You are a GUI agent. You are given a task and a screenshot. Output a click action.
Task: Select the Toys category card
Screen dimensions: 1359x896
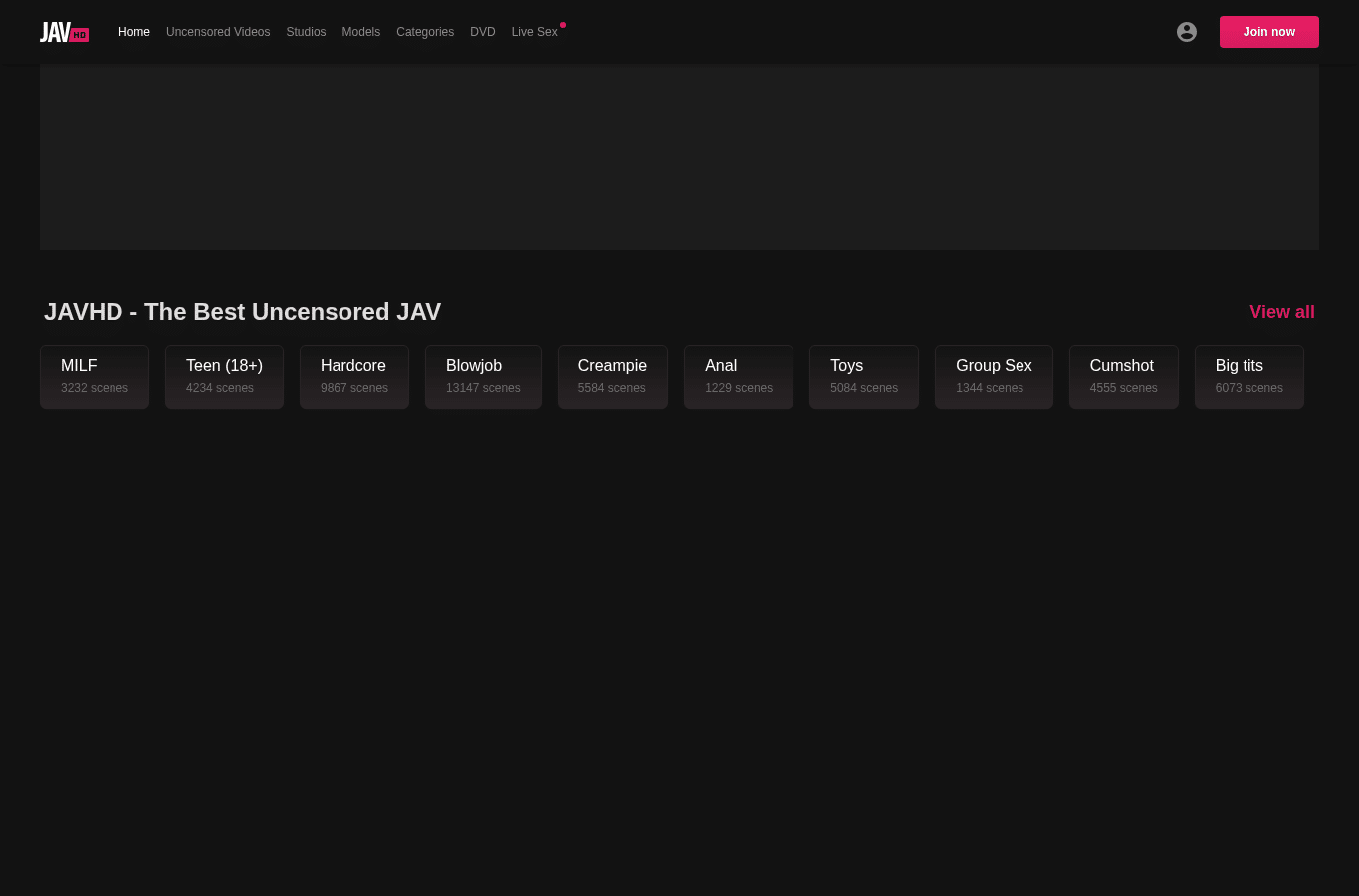(864, 377)
